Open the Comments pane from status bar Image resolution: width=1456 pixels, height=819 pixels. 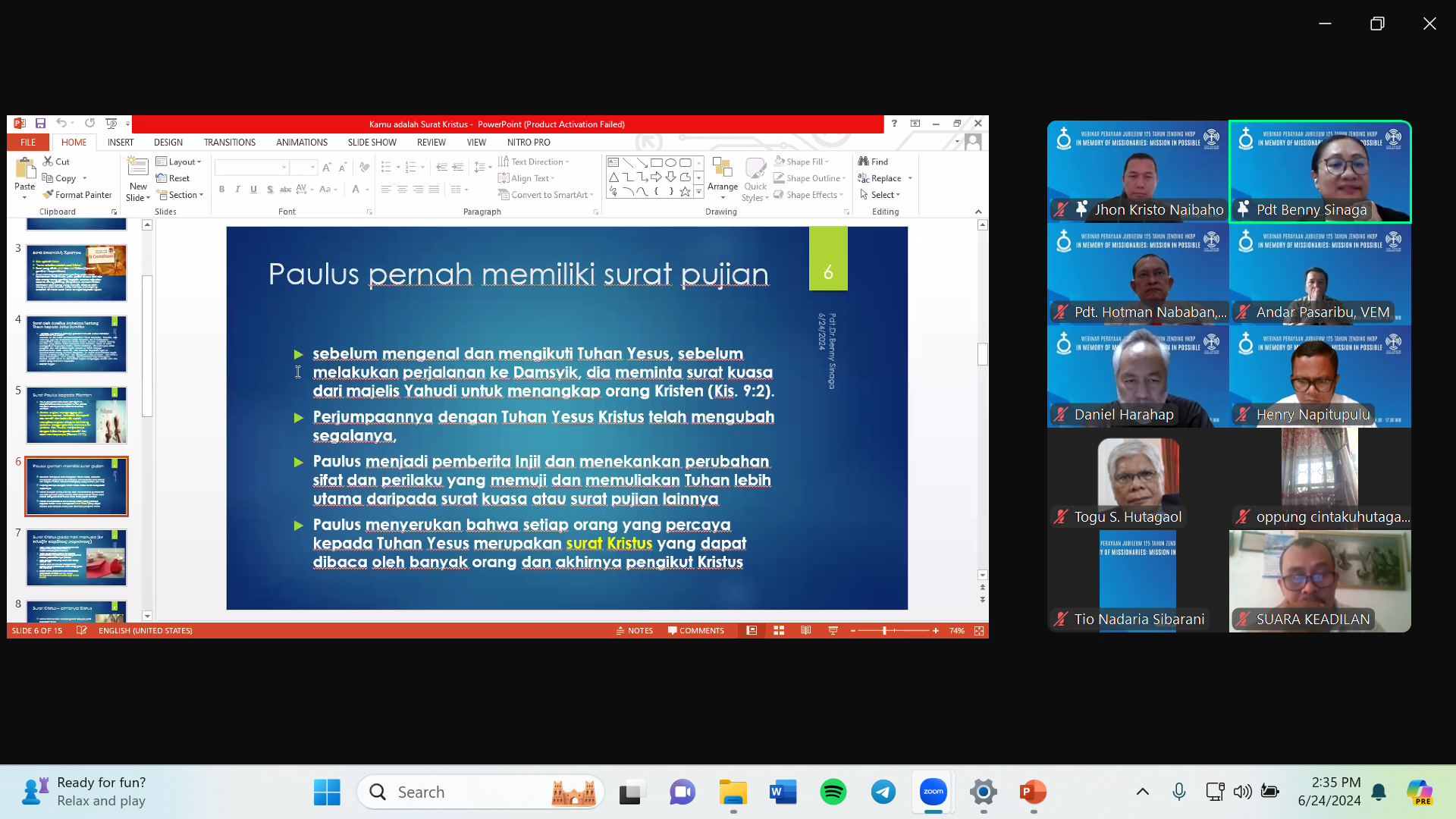point(695,630)
